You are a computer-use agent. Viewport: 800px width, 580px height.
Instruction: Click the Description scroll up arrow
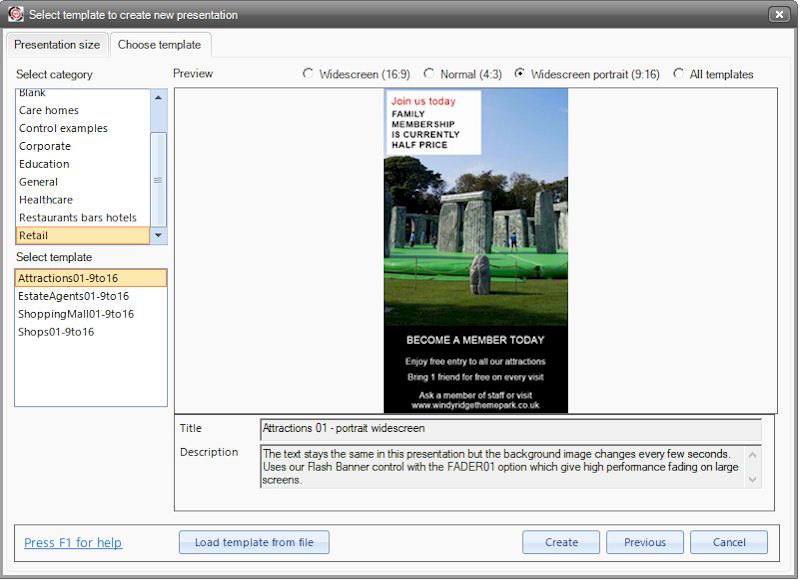[753, 454]
